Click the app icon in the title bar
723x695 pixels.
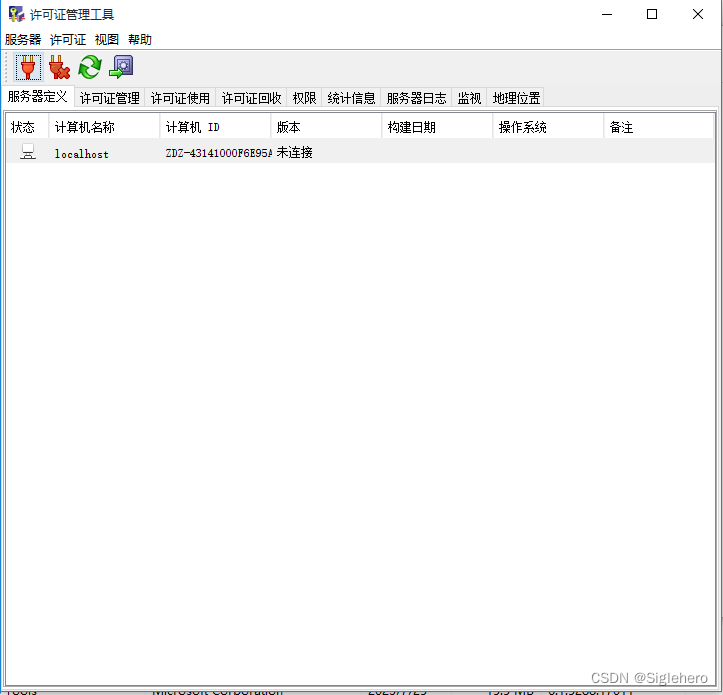click(16, 14)
